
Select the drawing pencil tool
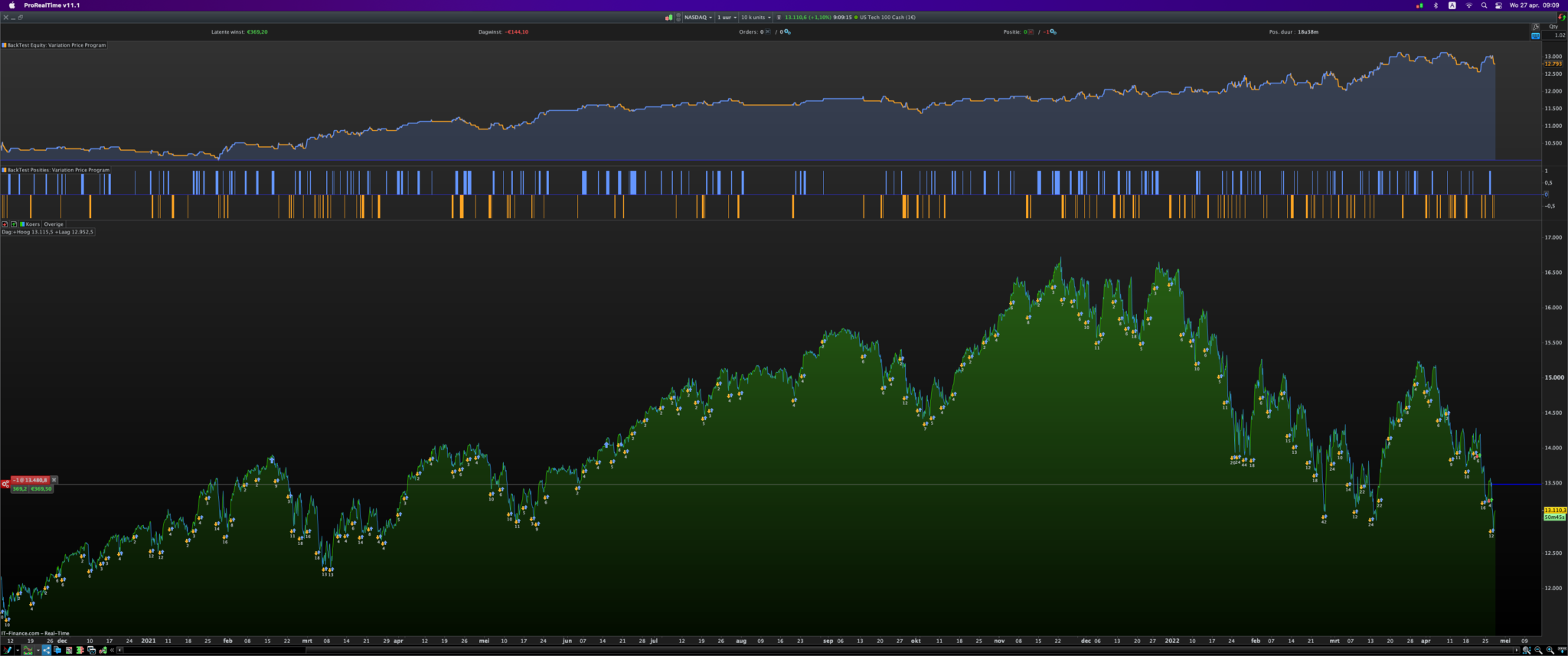(8, 650)
